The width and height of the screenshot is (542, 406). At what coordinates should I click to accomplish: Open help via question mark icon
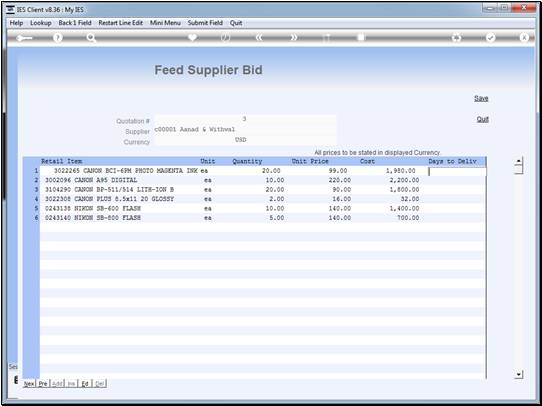point(58,38)
